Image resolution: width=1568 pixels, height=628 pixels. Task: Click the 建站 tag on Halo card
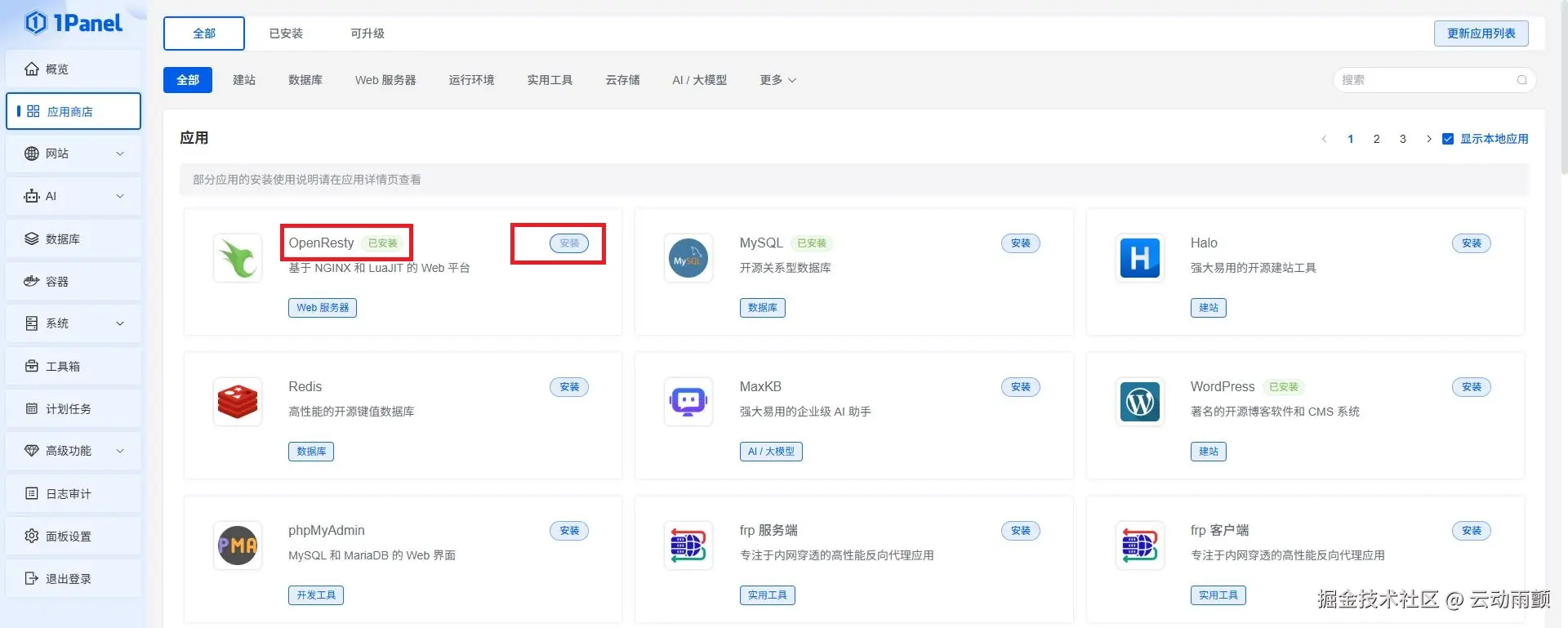point(1209,308)
